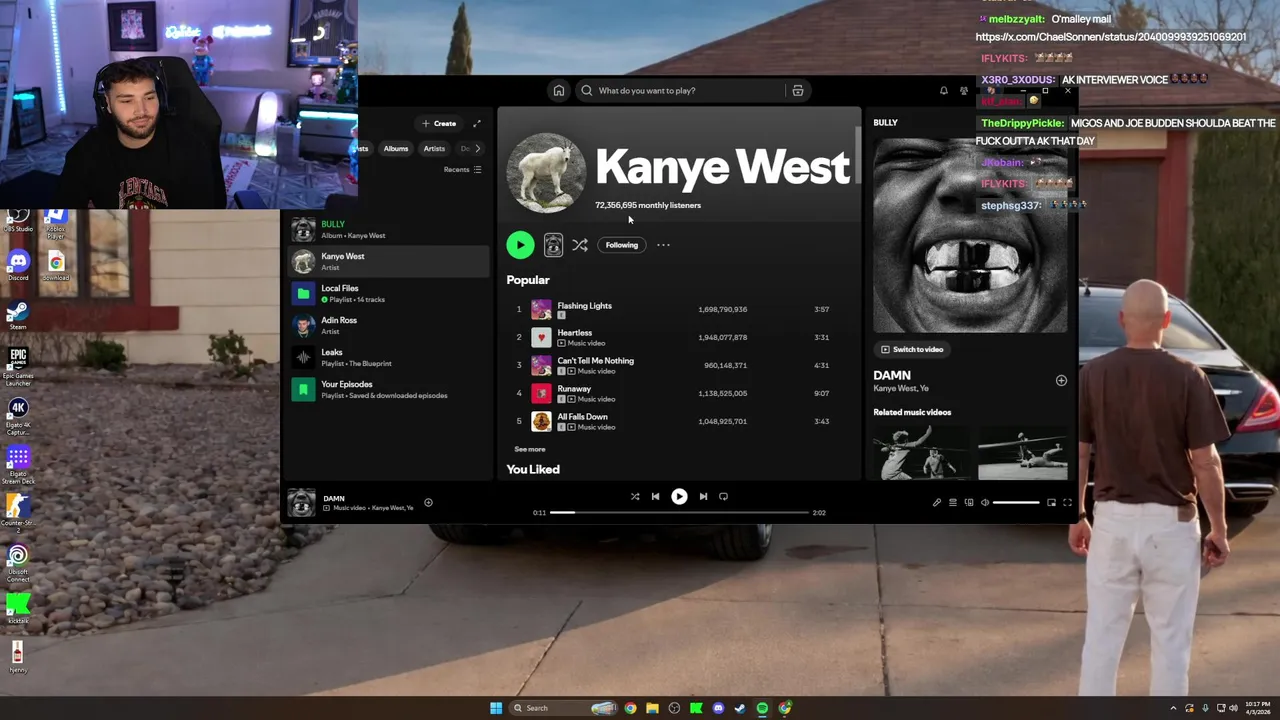Open the first related music video thumbnail
1280x720 pixels.
tap(921, 452)
